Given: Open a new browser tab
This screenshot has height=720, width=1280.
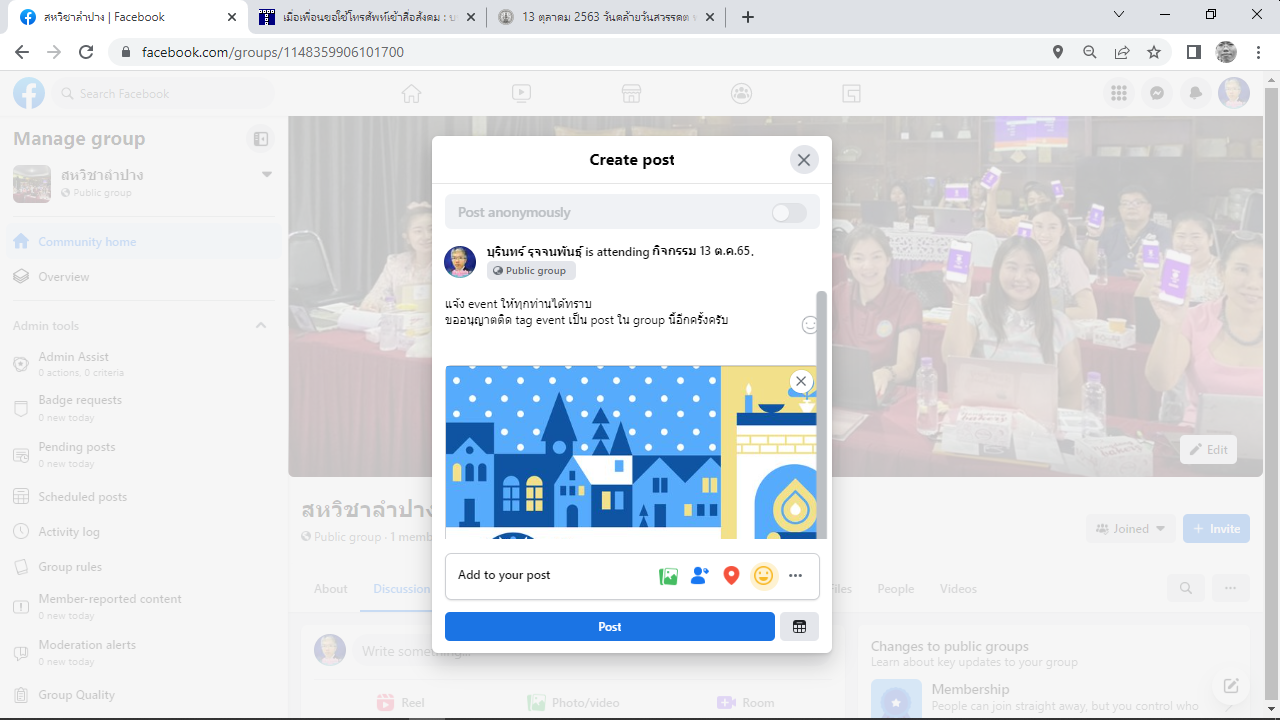Looking at the screenshot, I should (x=748, y=17).
